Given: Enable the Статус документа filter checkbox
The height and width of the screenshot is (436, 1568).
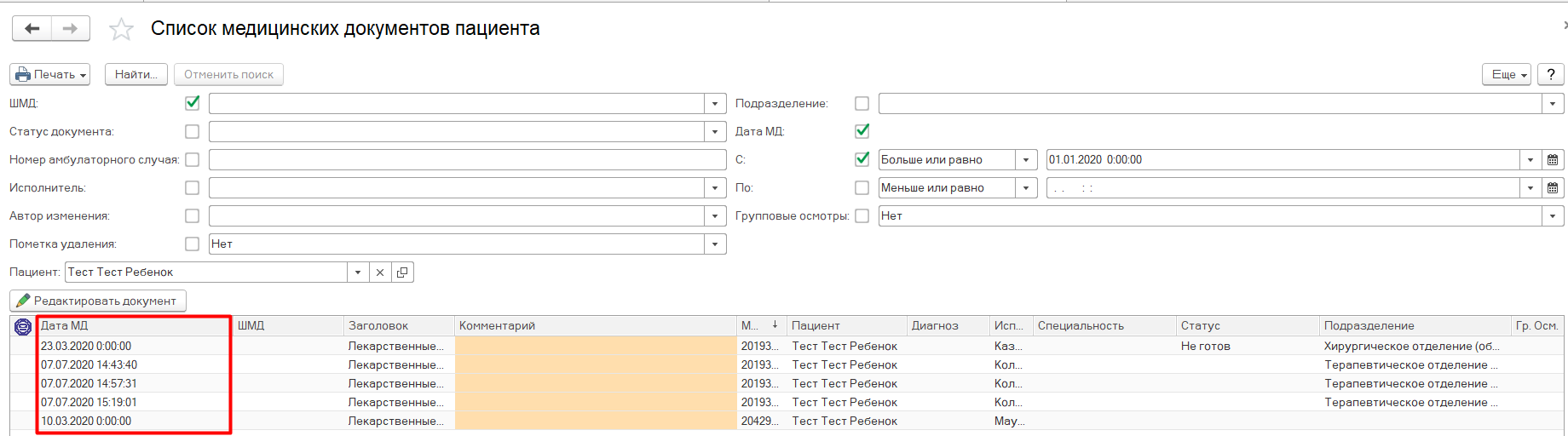Looking at the screenshot, I should tap(193, 132).
